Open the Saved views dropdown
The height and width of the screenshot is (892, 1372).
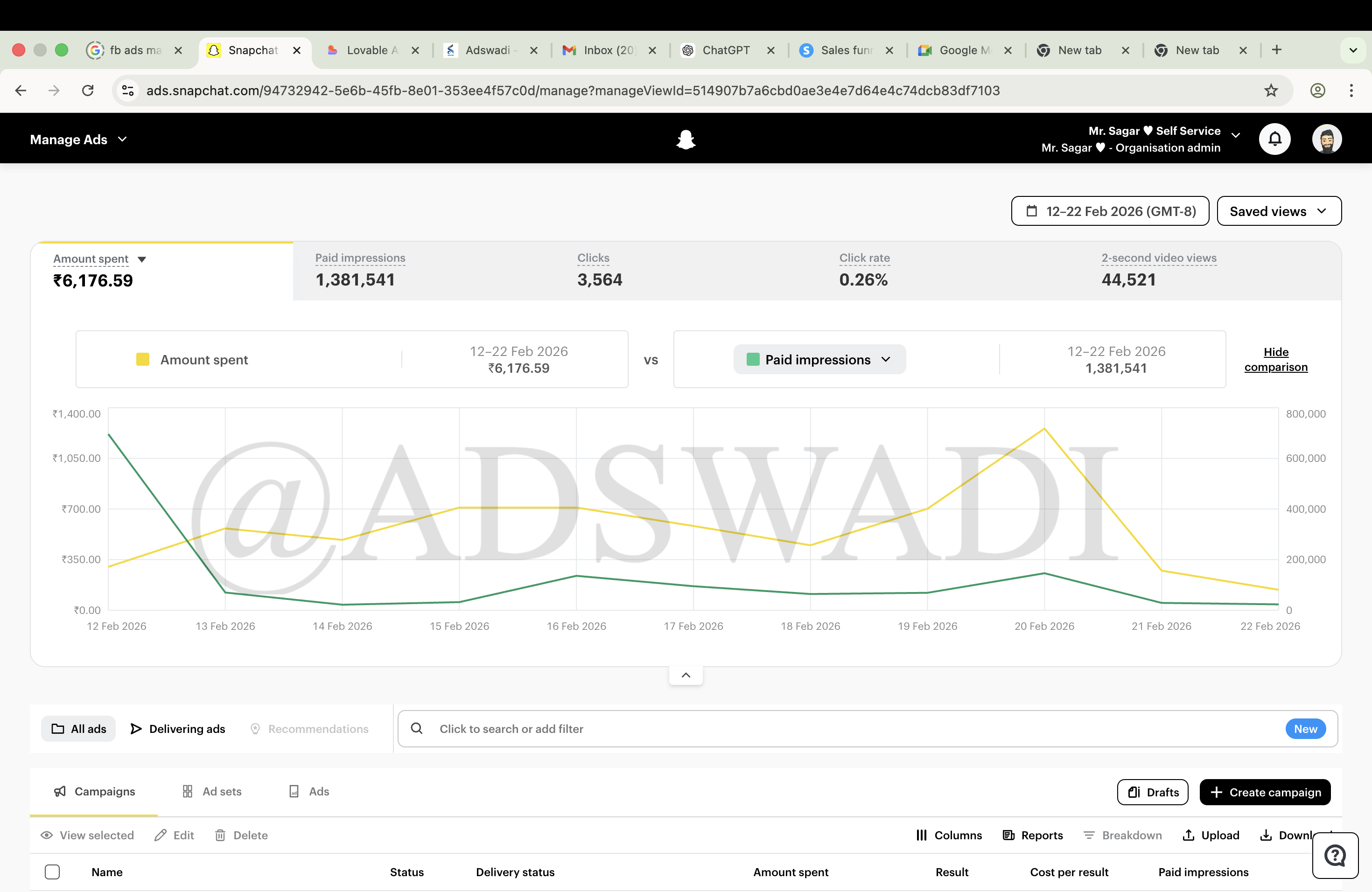1279,211
